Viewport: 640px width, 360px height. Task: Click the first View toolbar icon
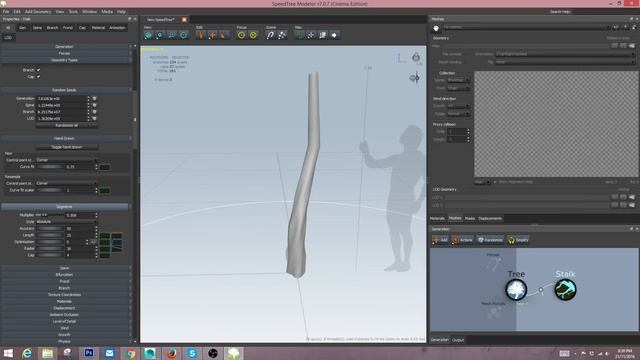(x=149, y=35)
